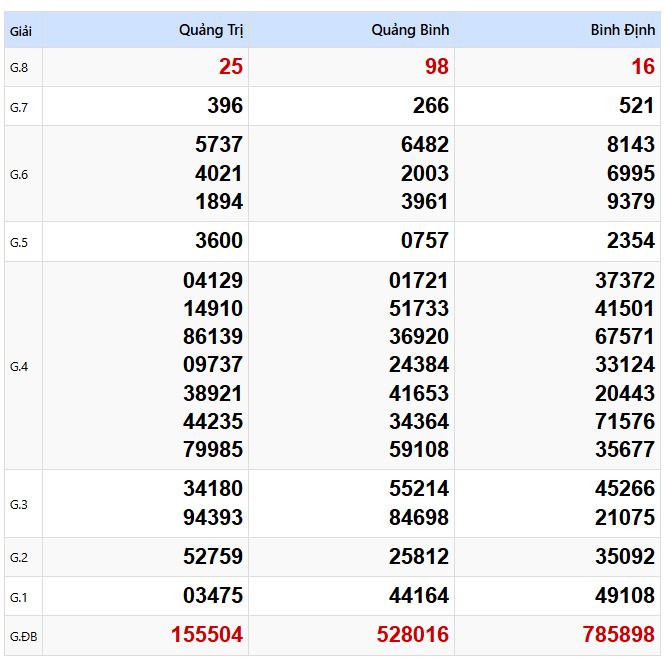Image resolution: width=665 pixels, height=662 pixels.
Task: Select the G.5 row label
Action: (x=19, y=243)
